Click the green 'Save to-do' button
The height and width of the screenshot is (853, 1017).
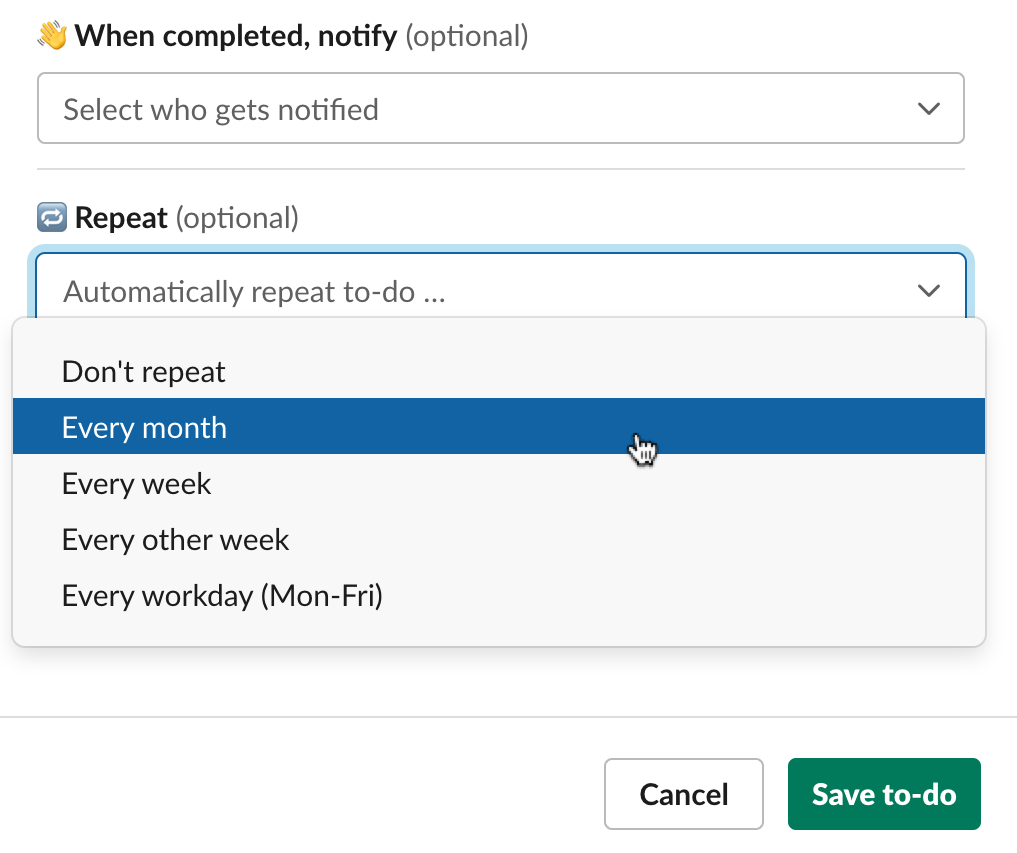884,794
